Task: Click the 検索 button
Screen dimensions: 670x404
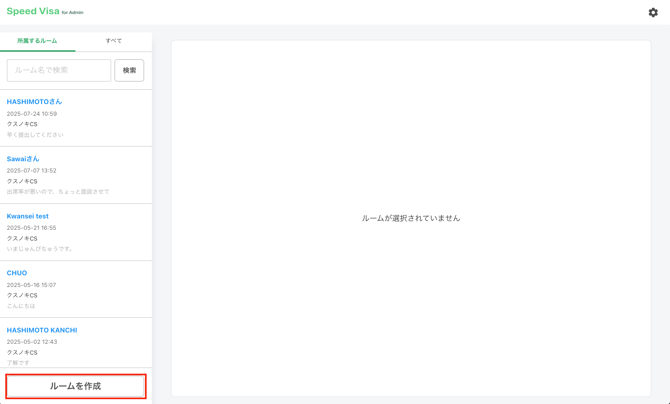Action: click(129, 70)
